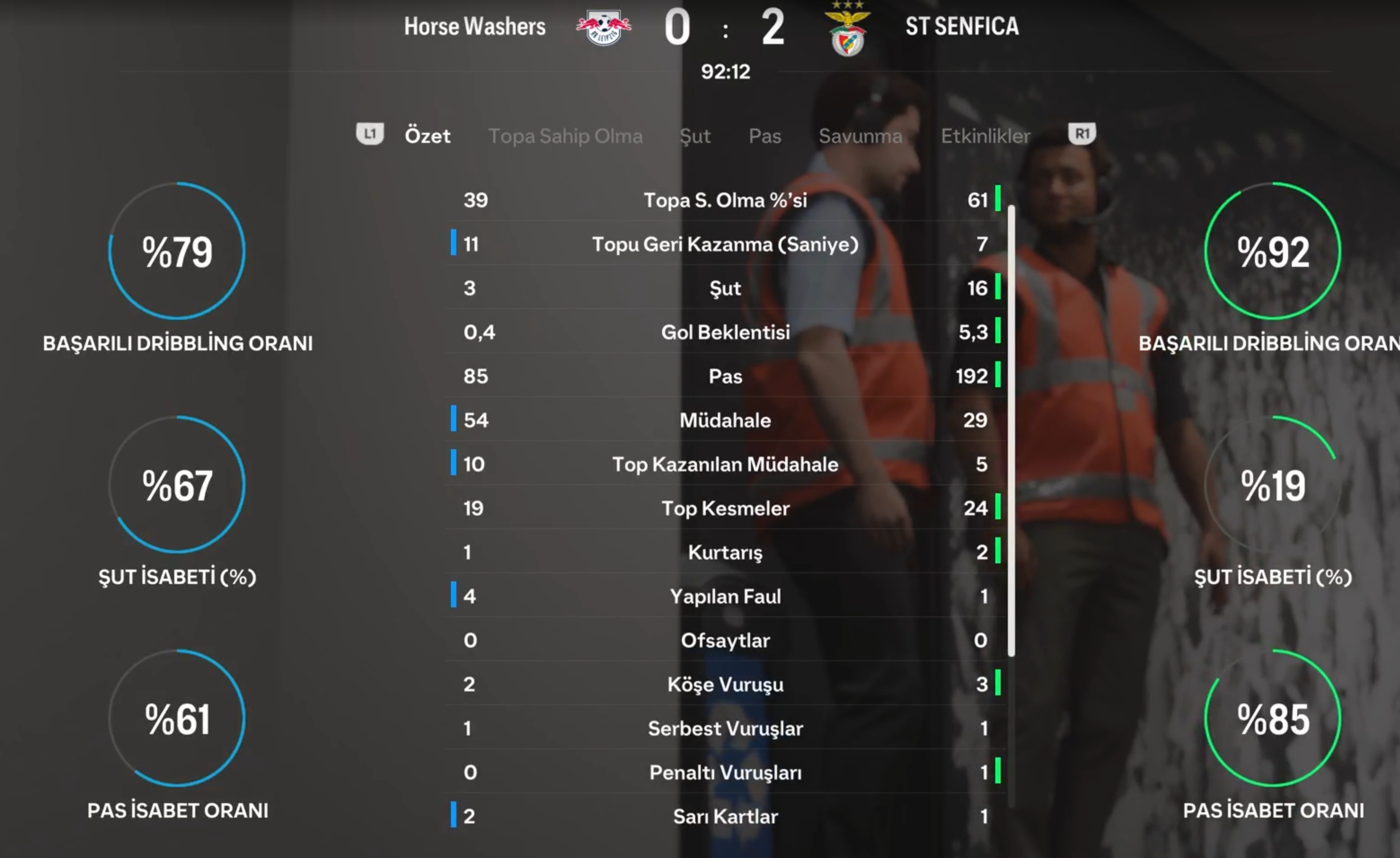This screenshot has height=858, width=1400.
Task: Click the Horse Washers team name
Action: point(474,27)
